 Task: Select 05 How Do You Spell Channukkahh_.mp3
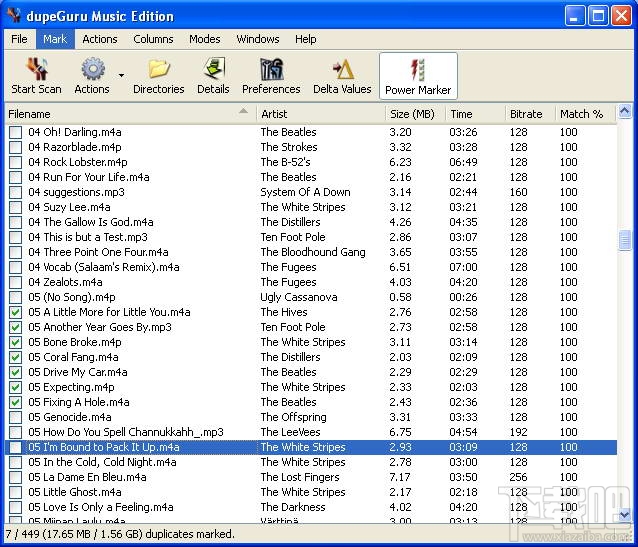click(126, 432)
